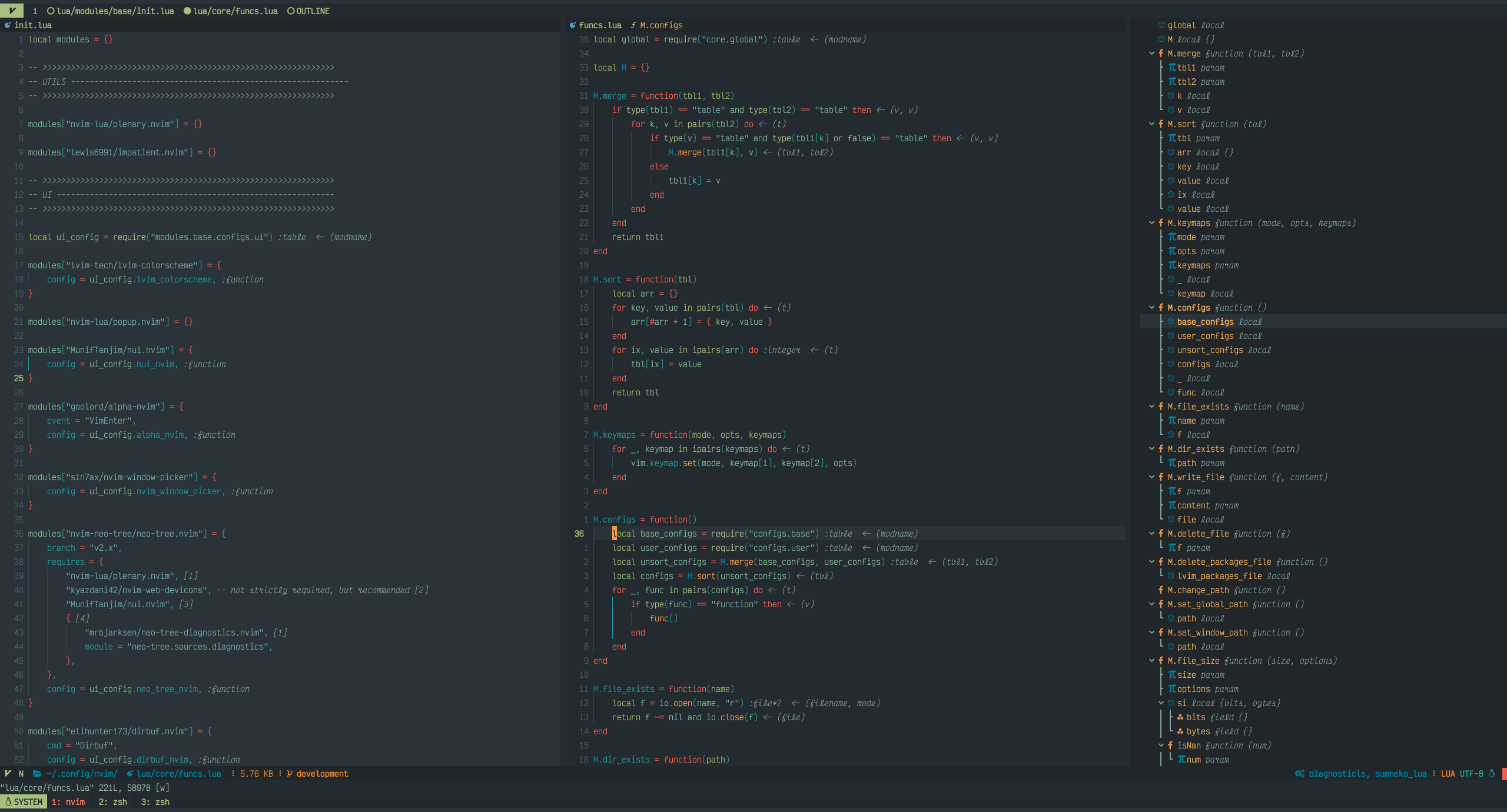Collapse the M.sort function node

click(1151, 124)
